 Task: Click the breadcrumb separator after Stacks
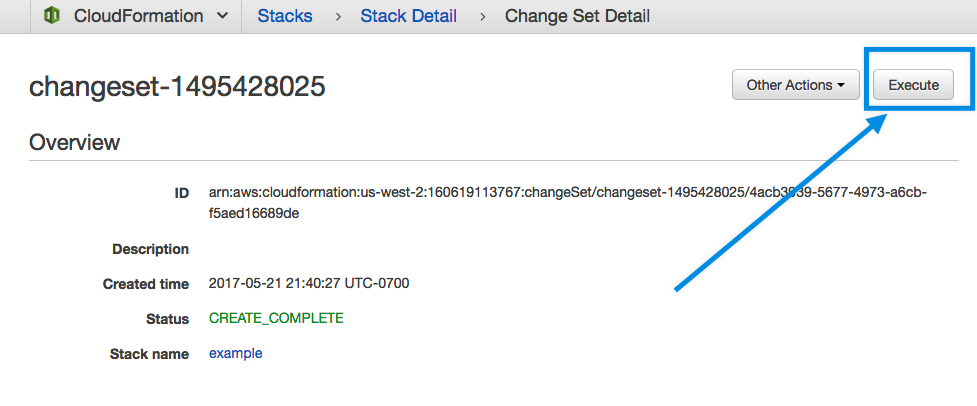pyautogui.click(x=338, y=17)
